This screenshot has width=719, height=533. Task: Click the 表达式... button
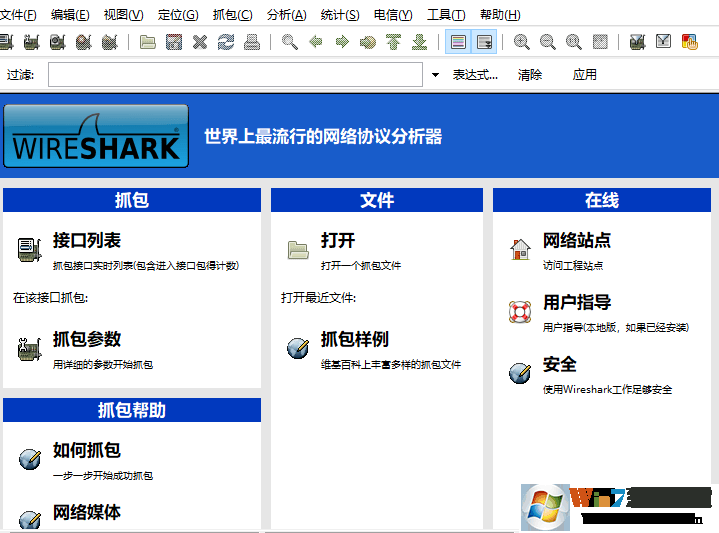click(475, 75)
